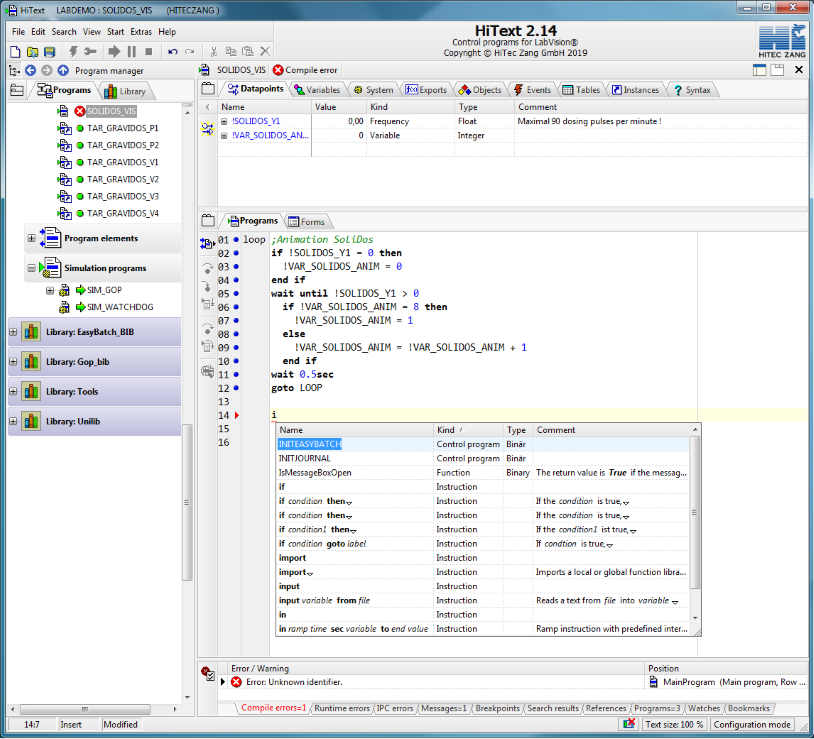Expand Library: Gop_bib section
This screenshot has width=814, height=739.
13,362
